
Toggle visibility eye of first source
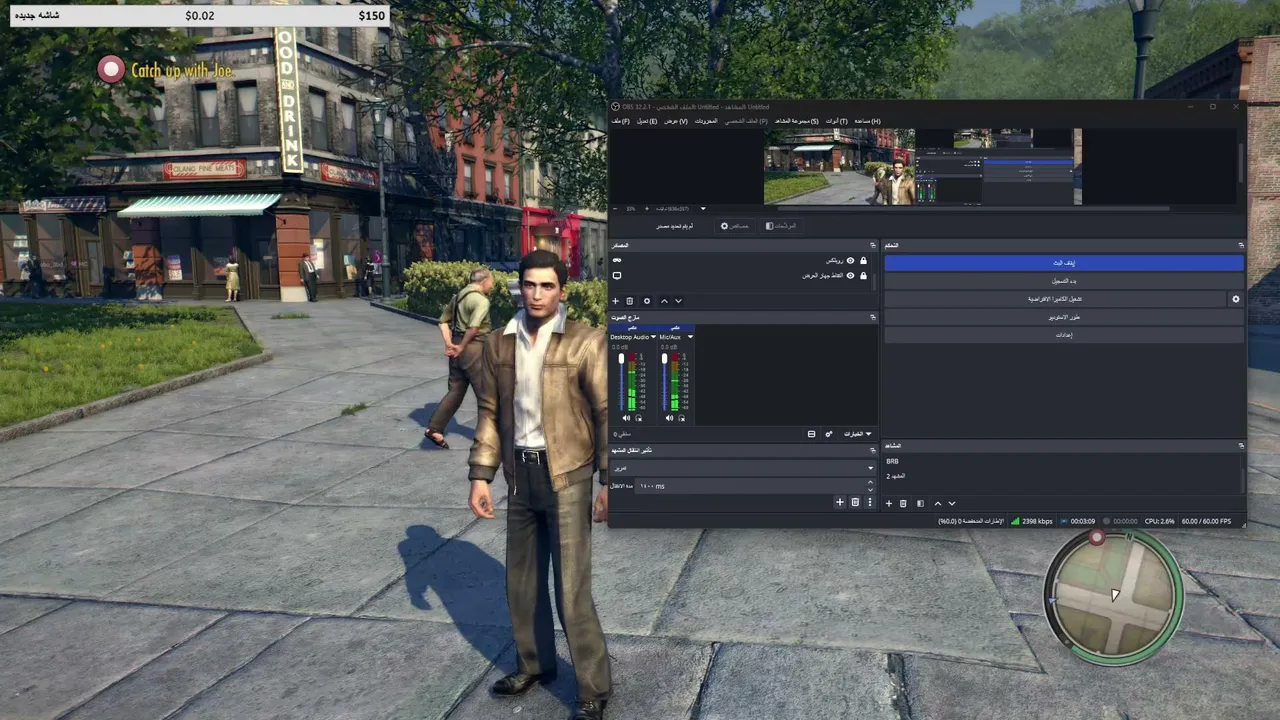tap(851, 261)
